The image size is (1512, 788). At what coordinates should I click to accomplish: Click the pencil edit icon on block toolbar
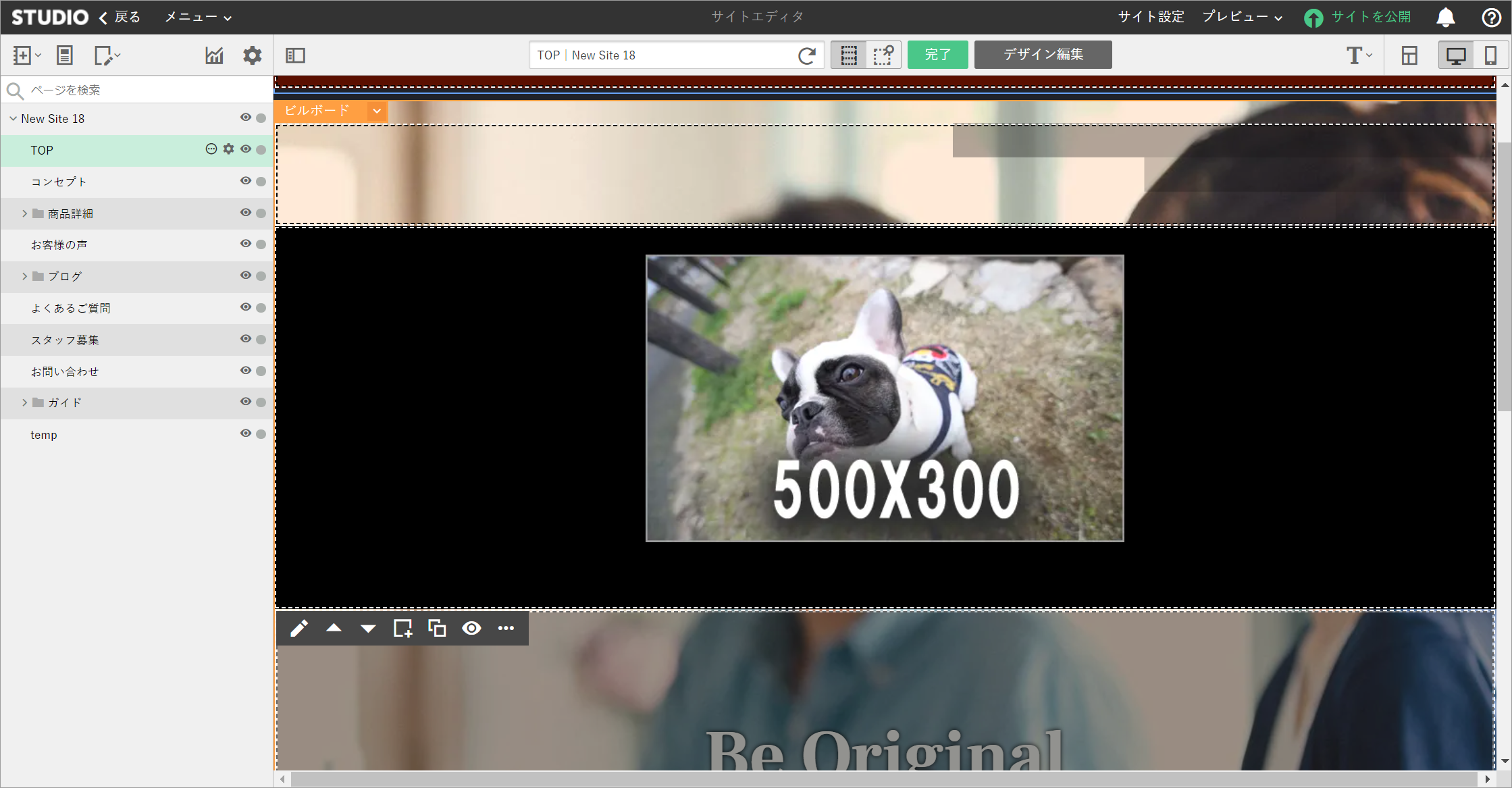point(298,629)
